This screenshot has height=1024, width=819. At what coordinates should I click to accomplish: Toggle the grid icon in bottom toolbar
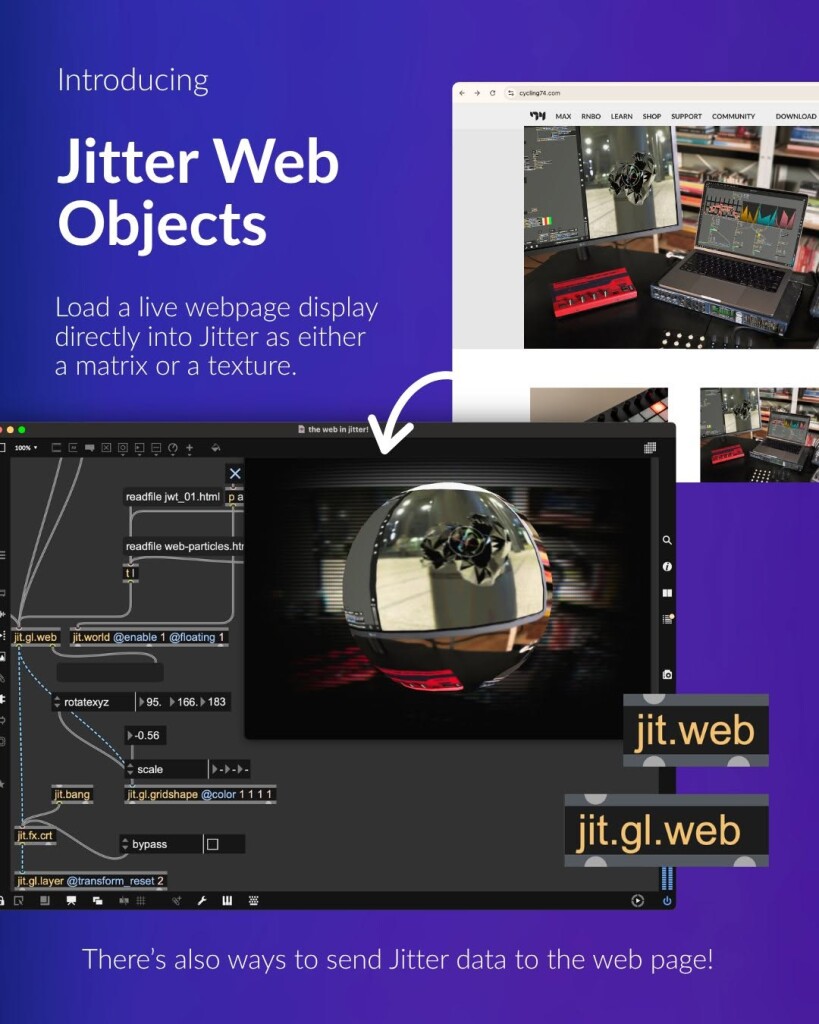pos(140,901)
